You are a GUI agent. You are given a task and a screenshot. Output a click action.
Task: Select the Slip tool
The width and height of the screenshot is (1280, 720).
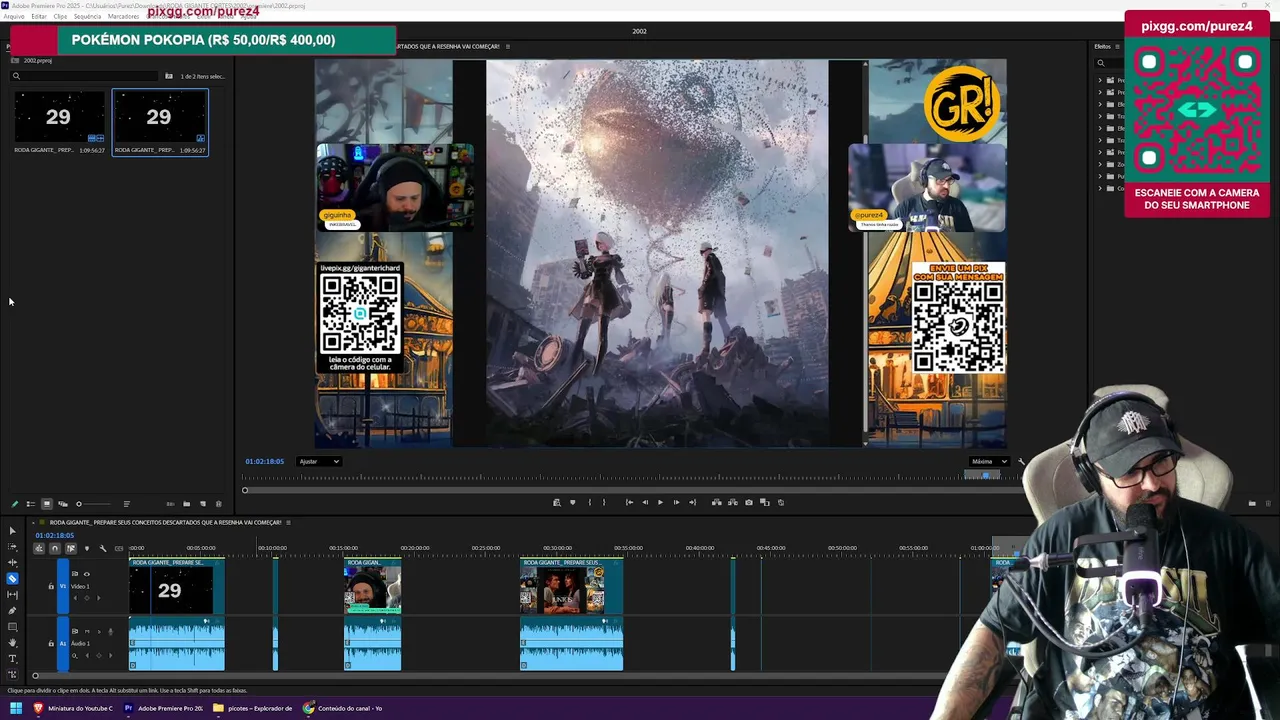(13, 595)
